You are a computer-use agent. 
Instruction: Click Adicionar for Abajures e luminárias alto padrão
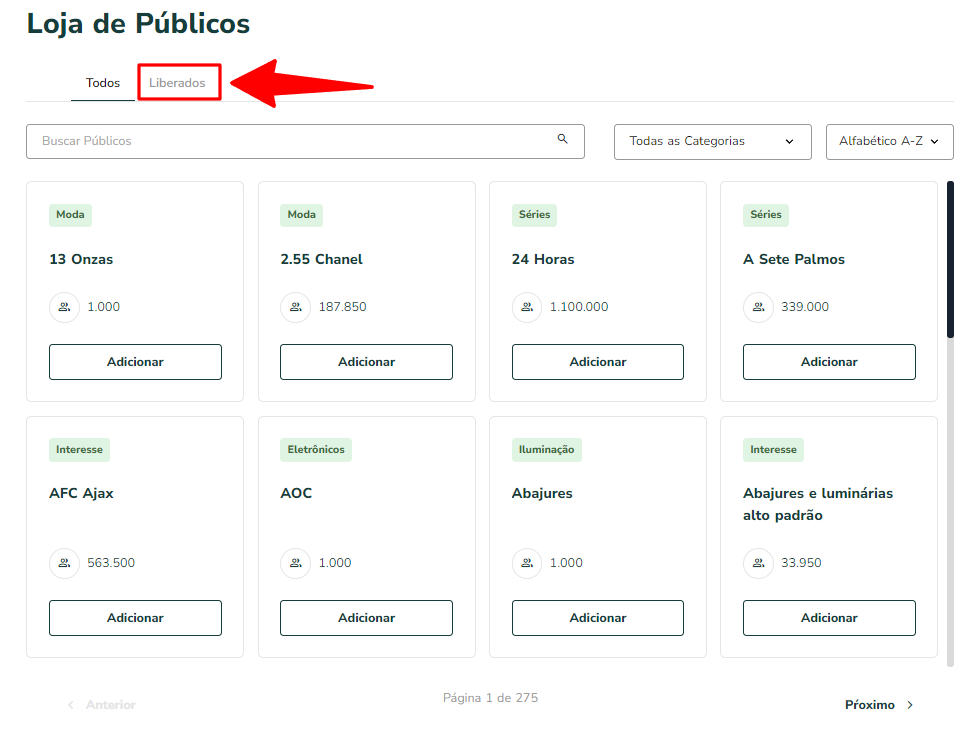[829, 618]
